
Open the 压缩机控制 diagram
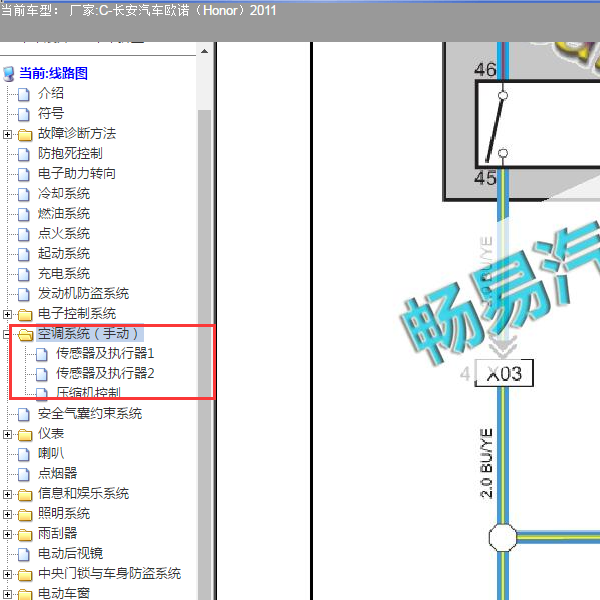88,393
